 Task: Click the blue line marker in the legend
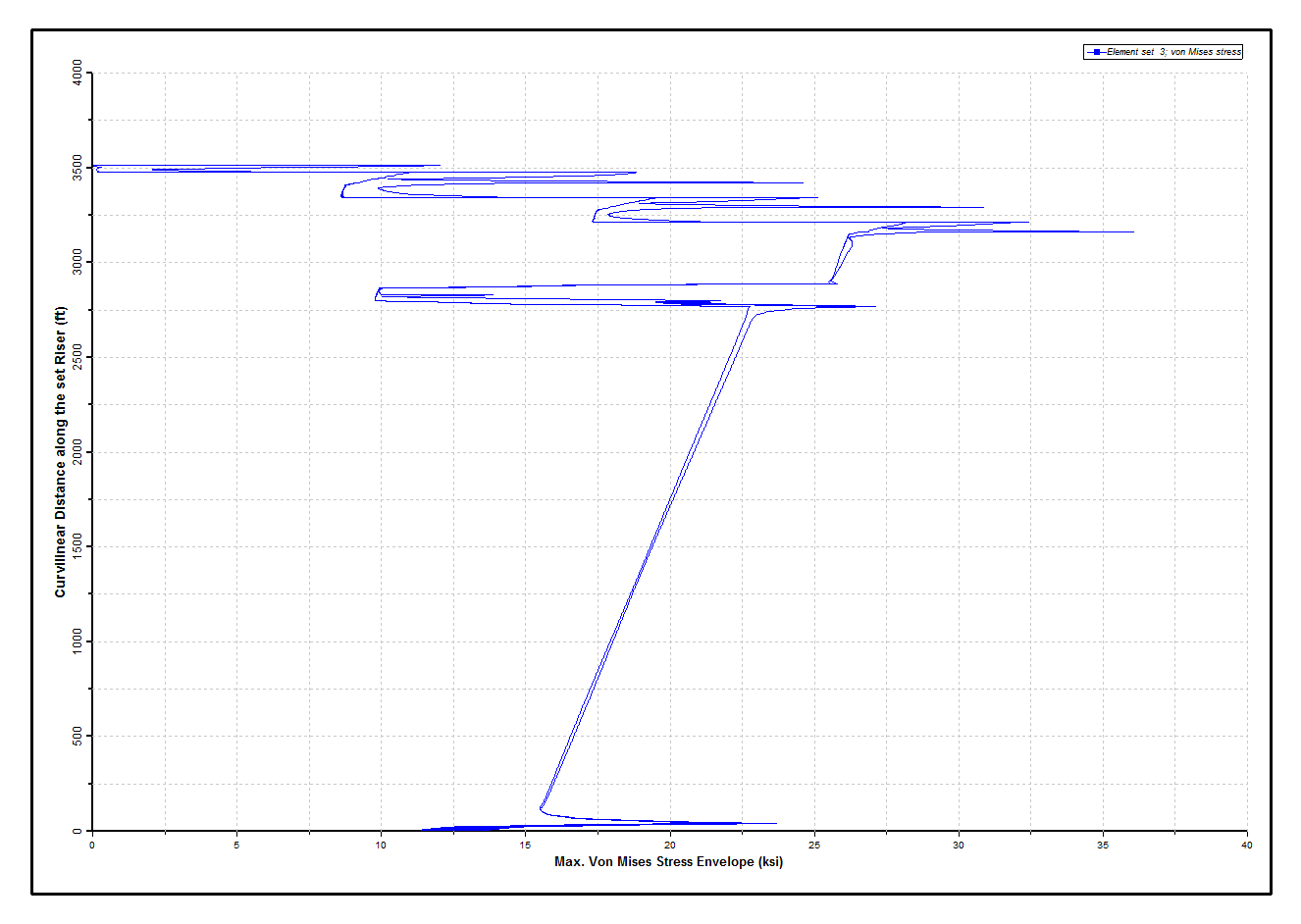(x=1096, y=52)
